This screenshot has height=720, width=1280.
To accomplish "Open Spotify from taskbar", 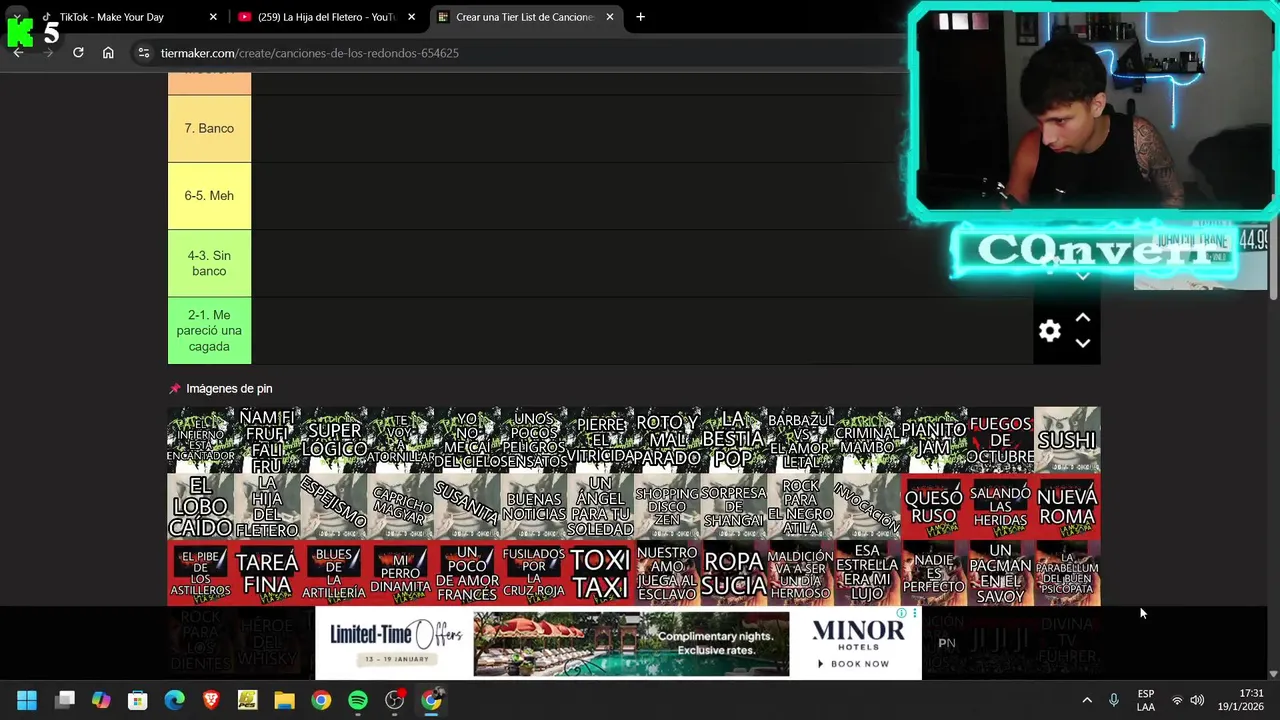I will coord(358,701).
